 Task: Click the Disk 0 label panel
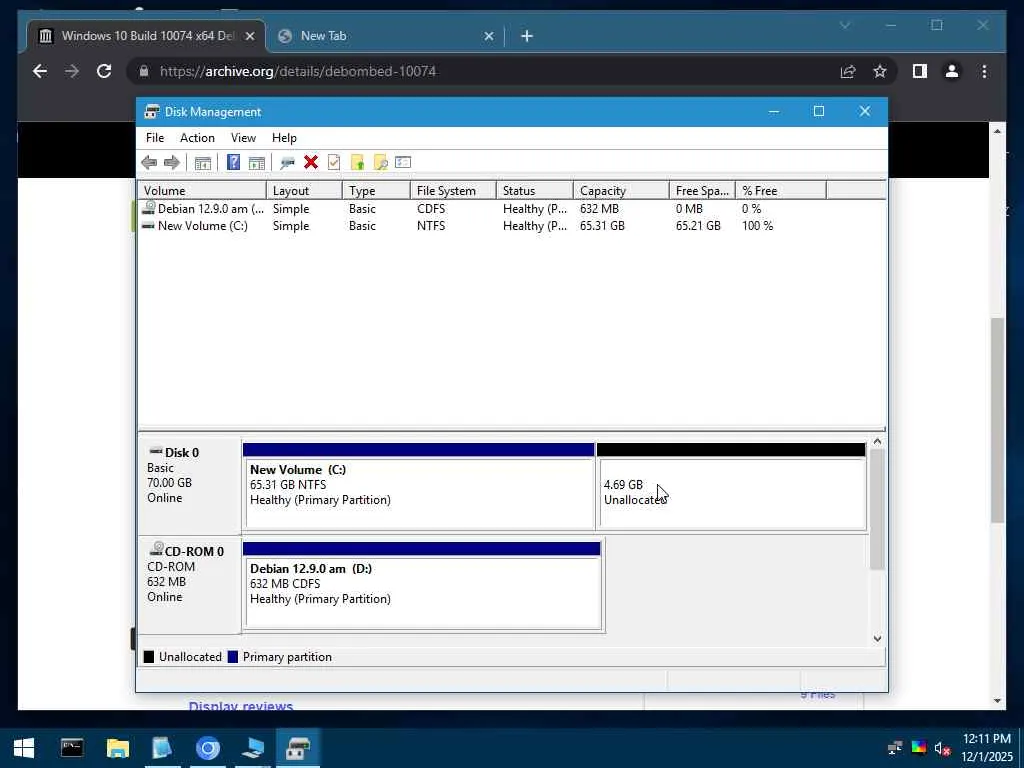point(189,487)
